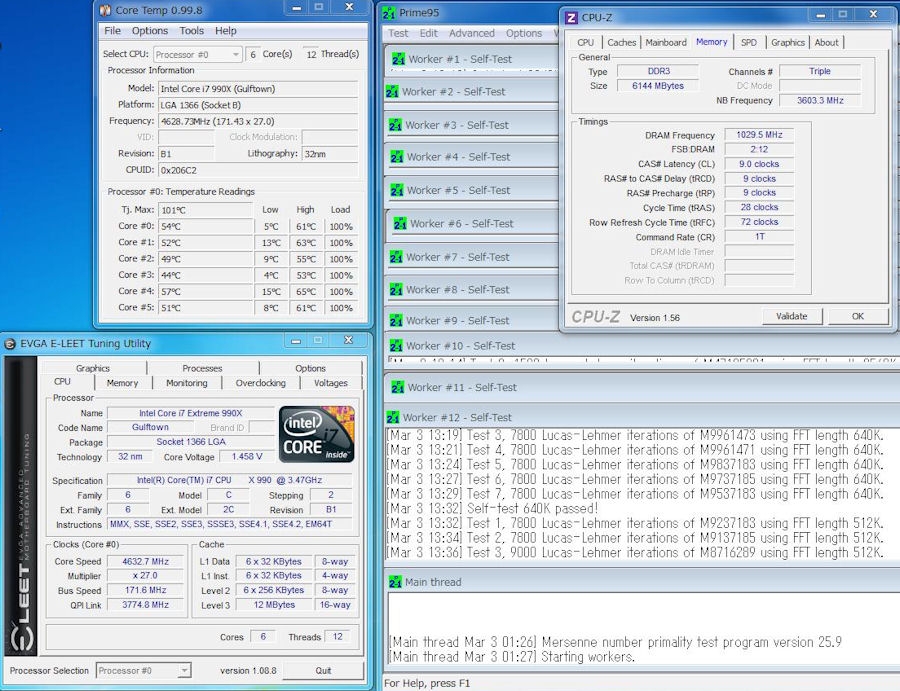Switch to Overclocking tab in E-LEET
The image size is (900, 691).
click(260, 383)
